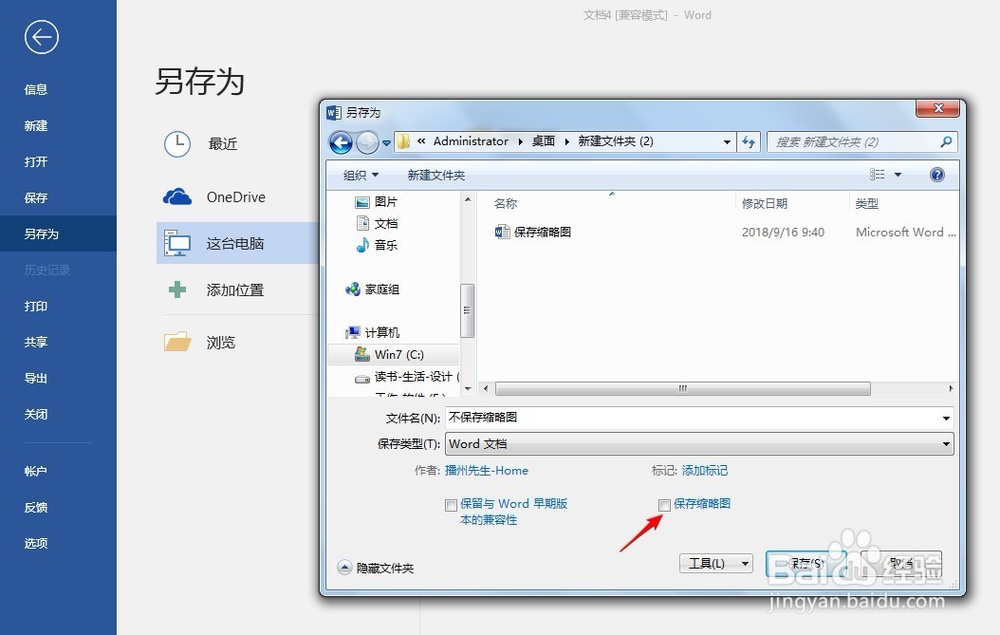Click the 添加位置 plus icon

[176, 290]
